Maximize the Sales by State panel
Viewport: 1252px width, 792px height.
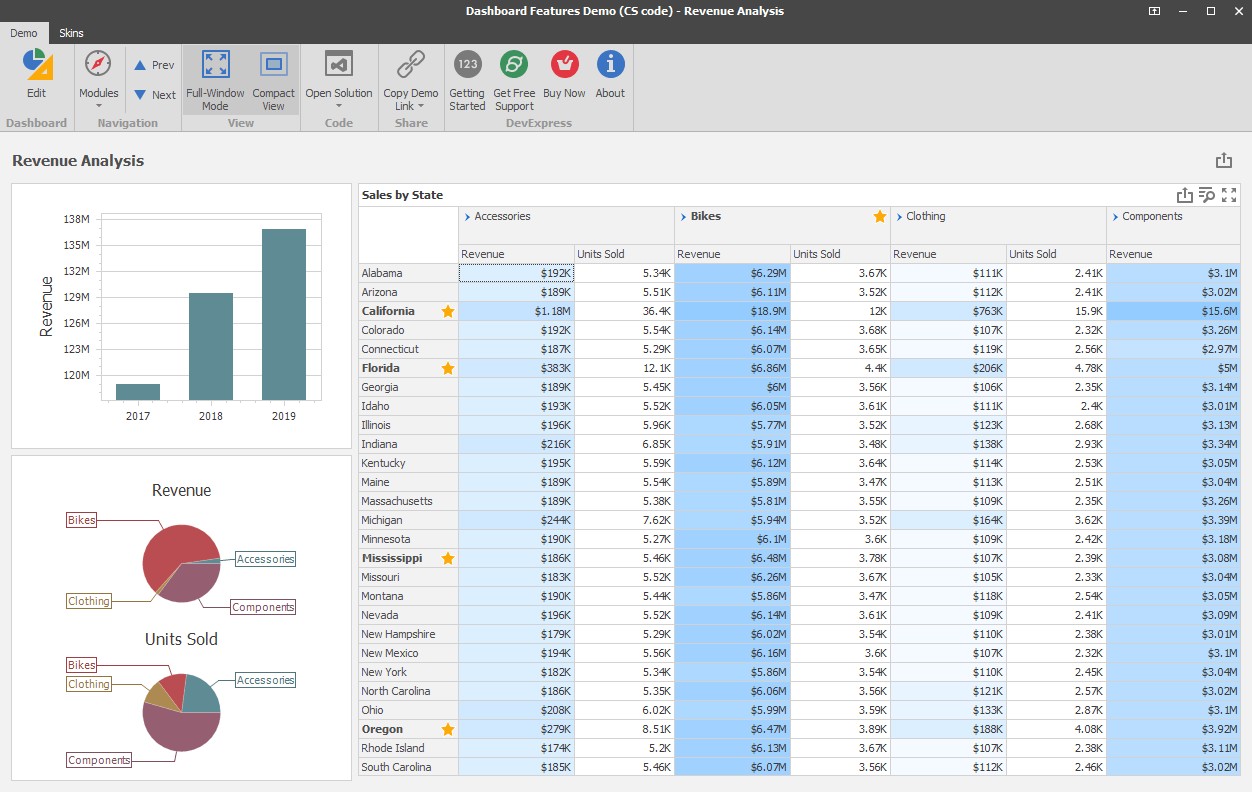tap(1229, 195)
